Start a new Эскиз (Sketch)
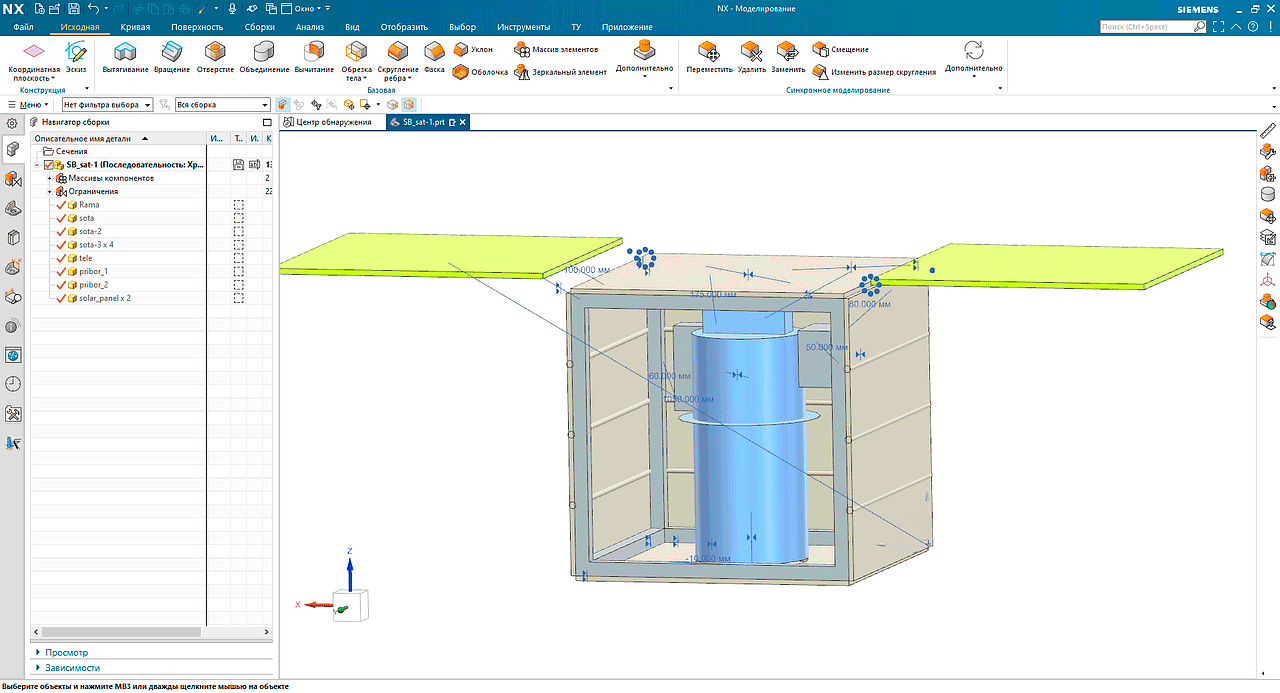Viewport: 1280px width, 693px height. coord(76,56)
